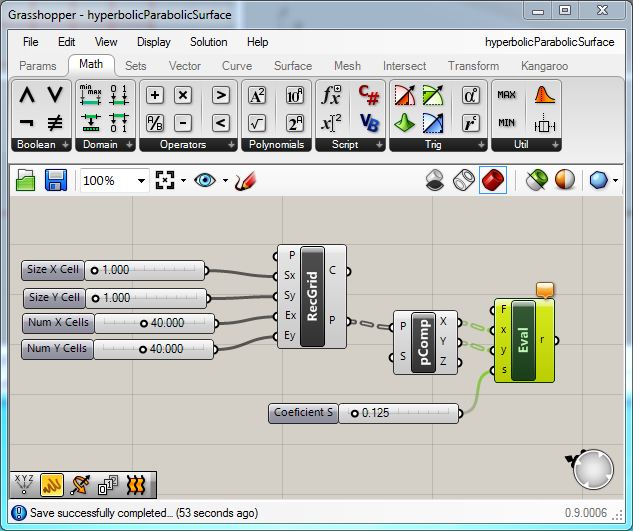The width and height of the screenshot is (633, 531).
Task: Select the C# Script component
Action: (369, 96)
